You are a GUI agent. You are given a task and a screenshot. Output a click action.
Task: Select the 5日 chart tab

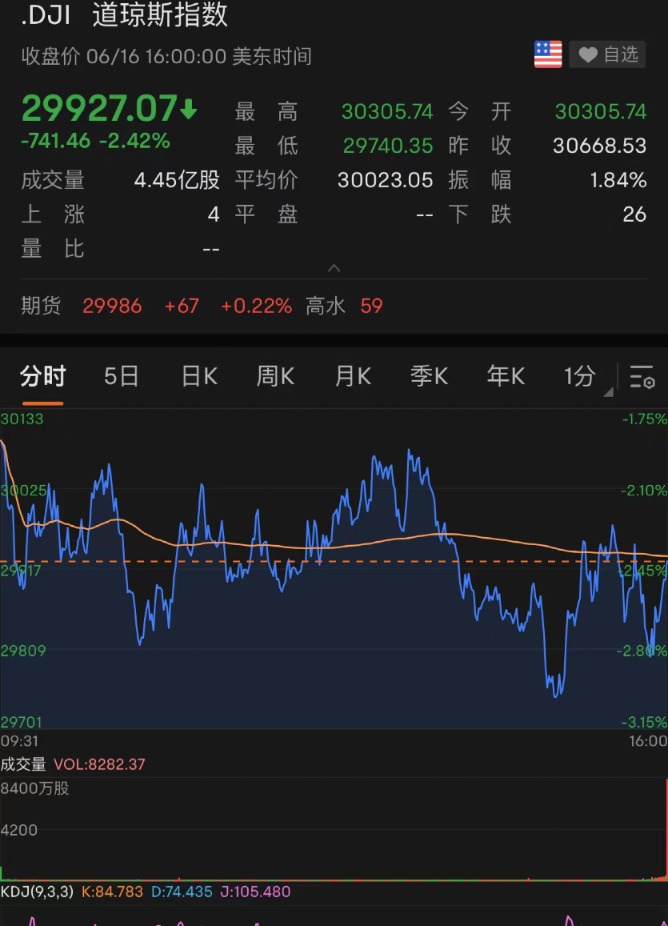[x=122, y=376]
